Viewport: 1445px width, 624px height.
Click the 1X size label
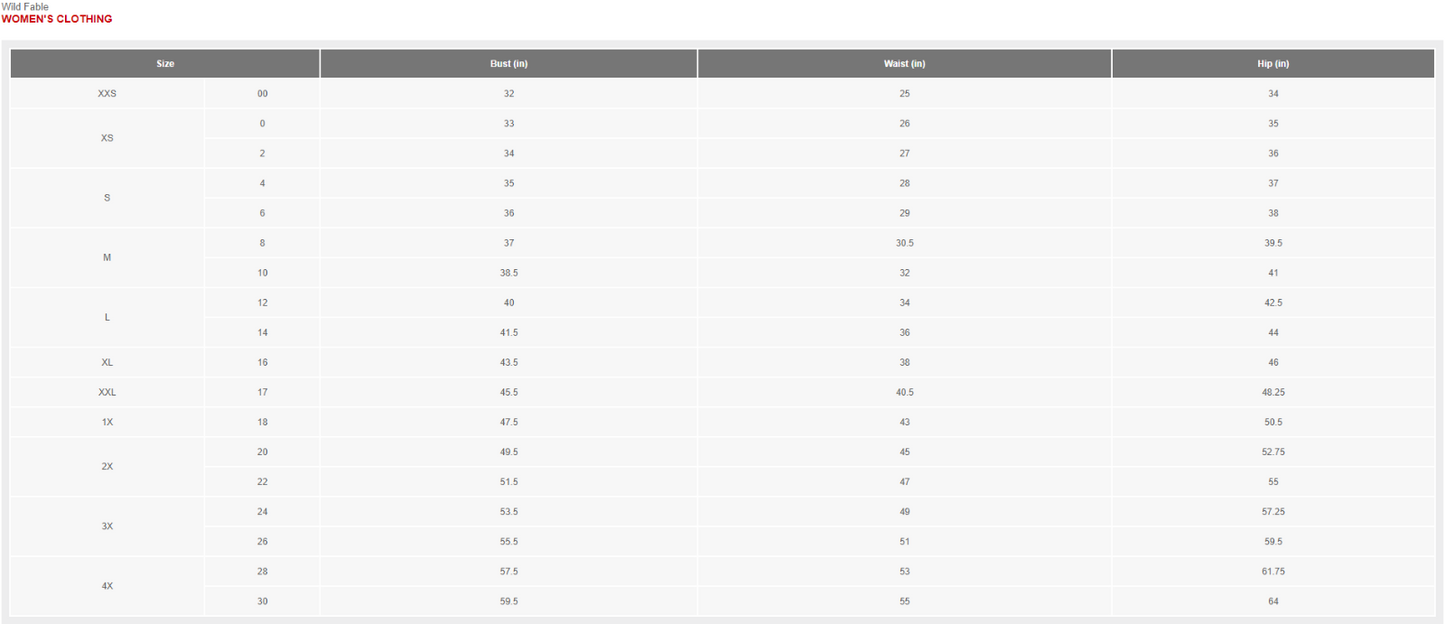[x=107, y=423]
